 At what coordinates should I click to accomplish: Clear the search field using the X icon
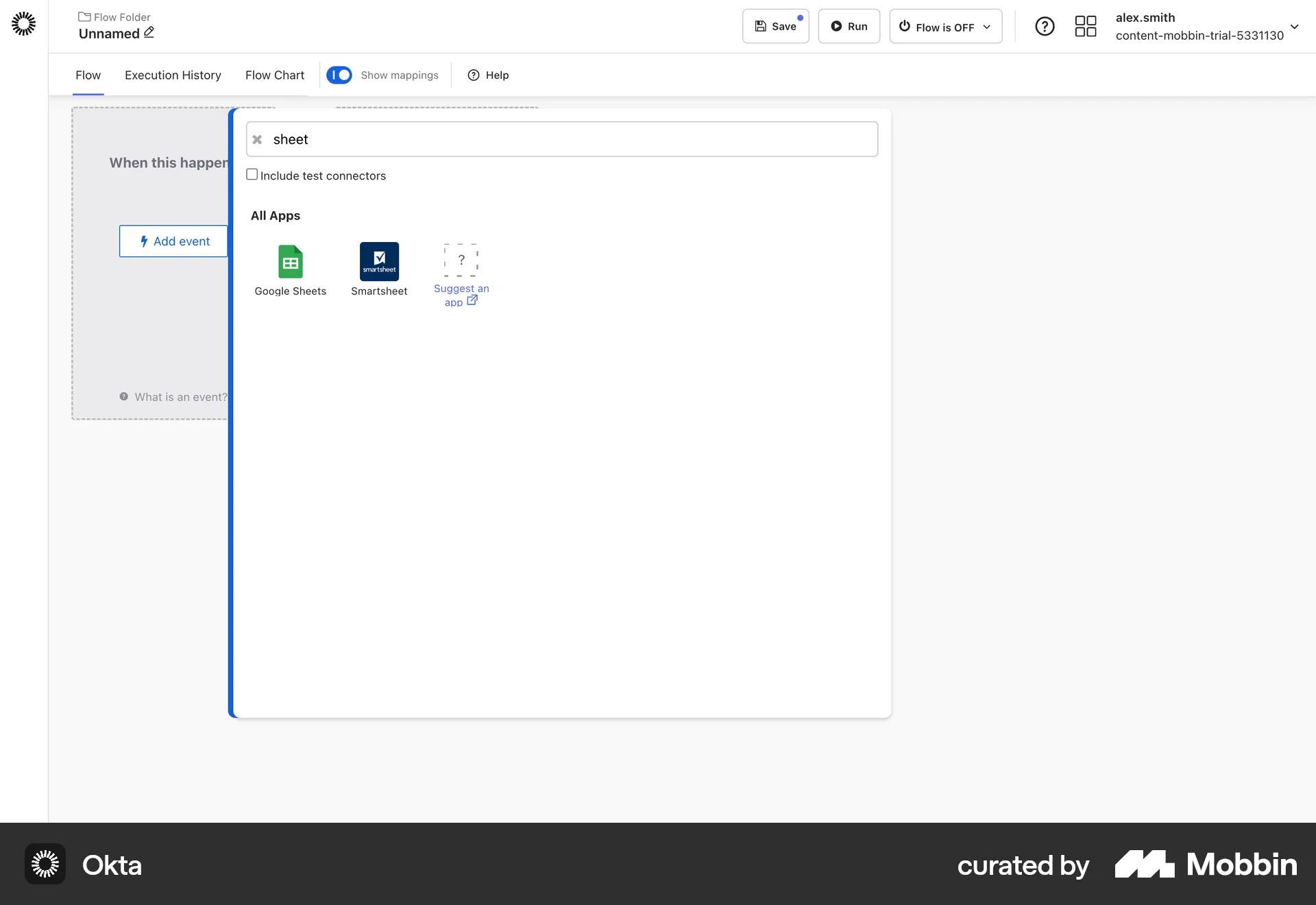pyautogui.click(x=257, y=139)
